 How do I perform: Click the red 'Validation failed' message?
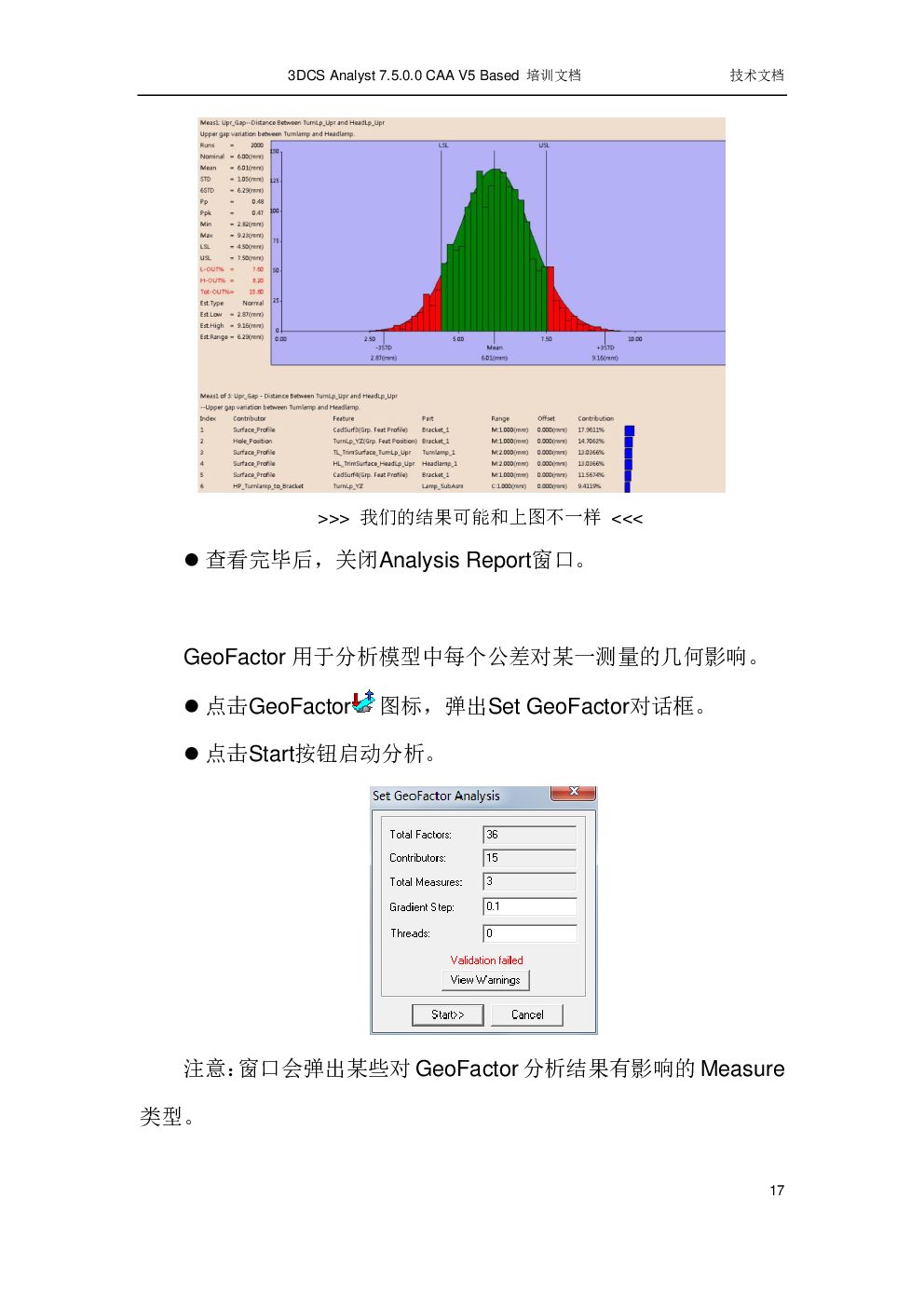point(486,960)
